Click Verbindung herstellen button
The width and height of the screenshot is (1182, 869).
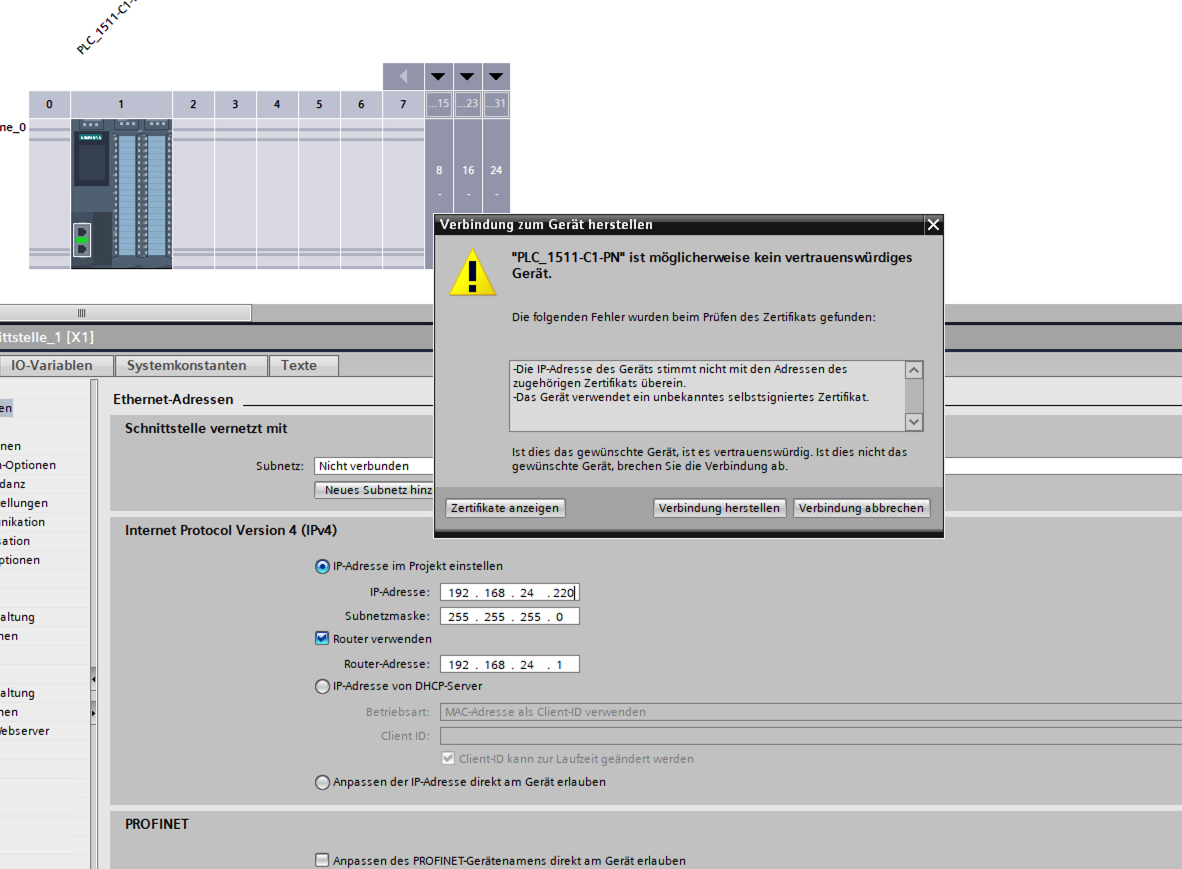[719, 508]
